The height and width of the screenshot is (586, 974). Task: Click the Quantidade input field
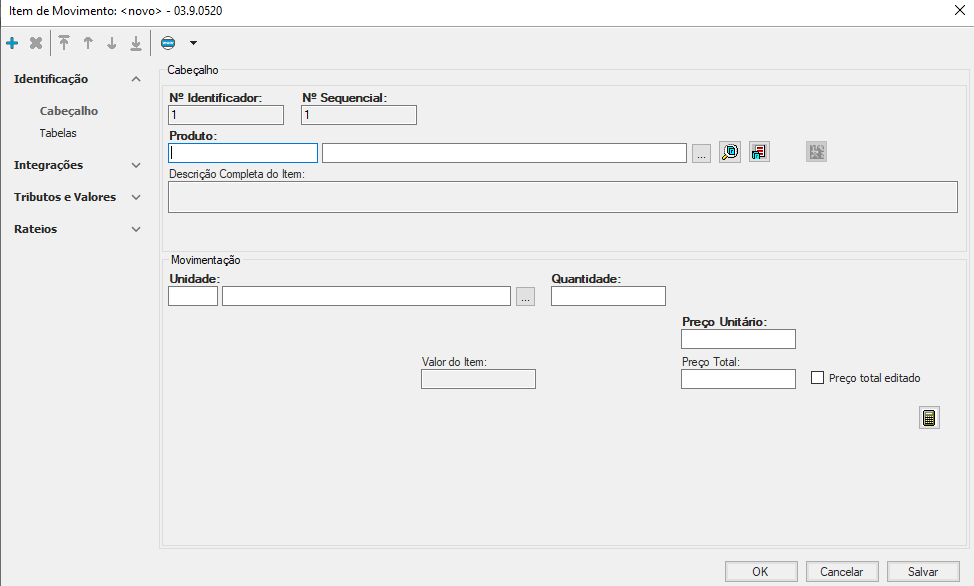608,296
